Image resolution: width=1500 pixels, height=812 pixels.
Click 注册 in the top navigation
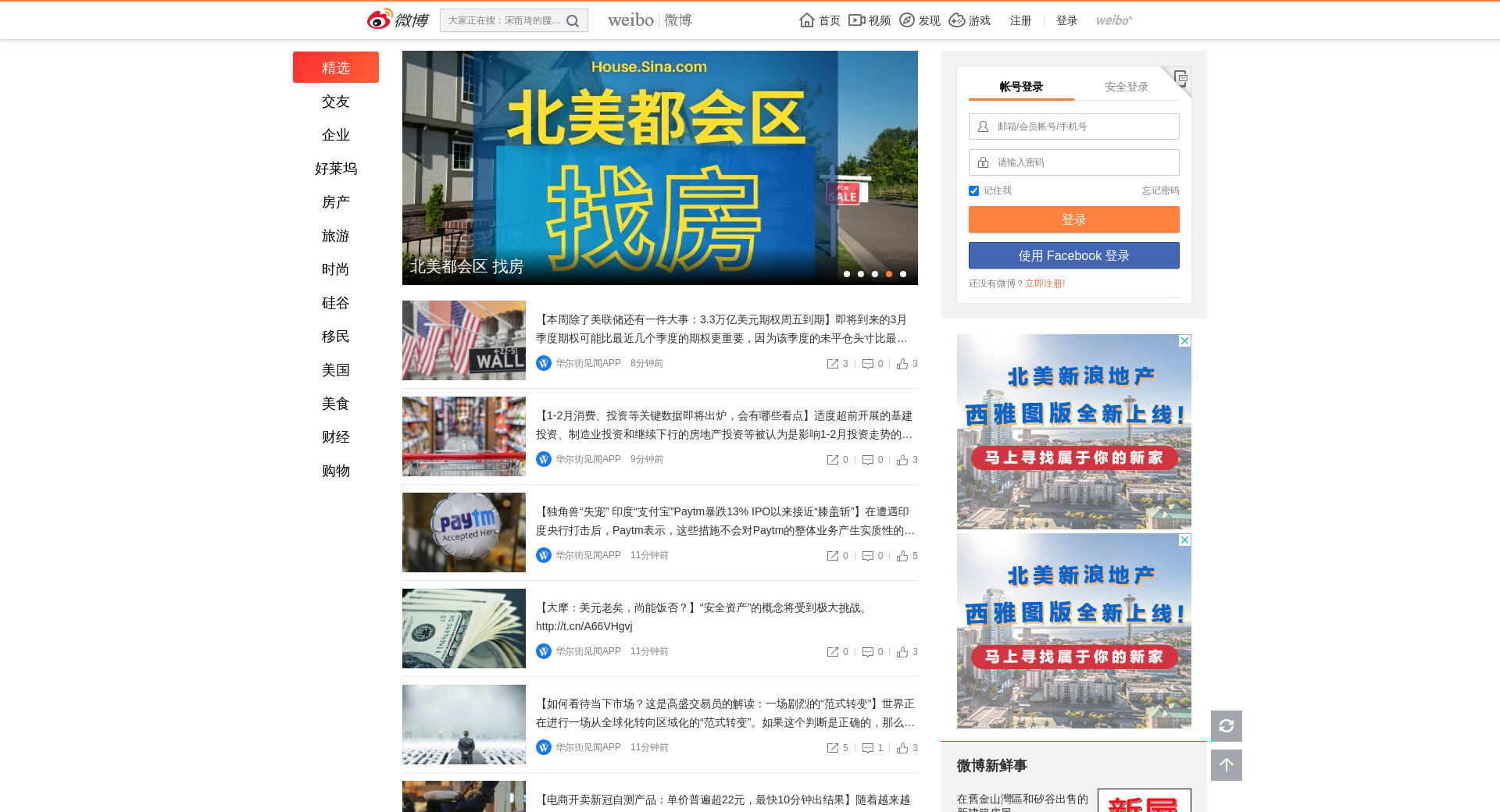[1020, 20]
